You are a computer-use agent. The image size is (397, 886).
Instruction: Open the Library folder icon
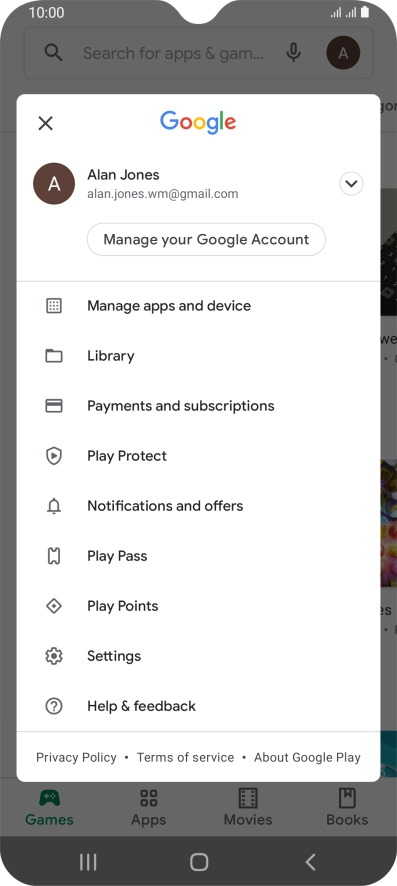(54, 356)
